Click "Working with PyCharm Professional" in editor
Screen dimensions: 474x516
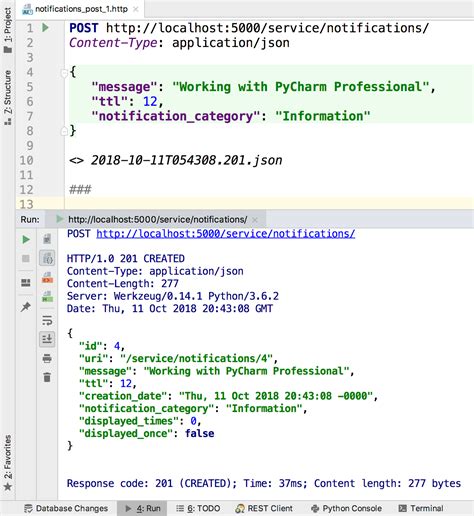click(301, 87)
